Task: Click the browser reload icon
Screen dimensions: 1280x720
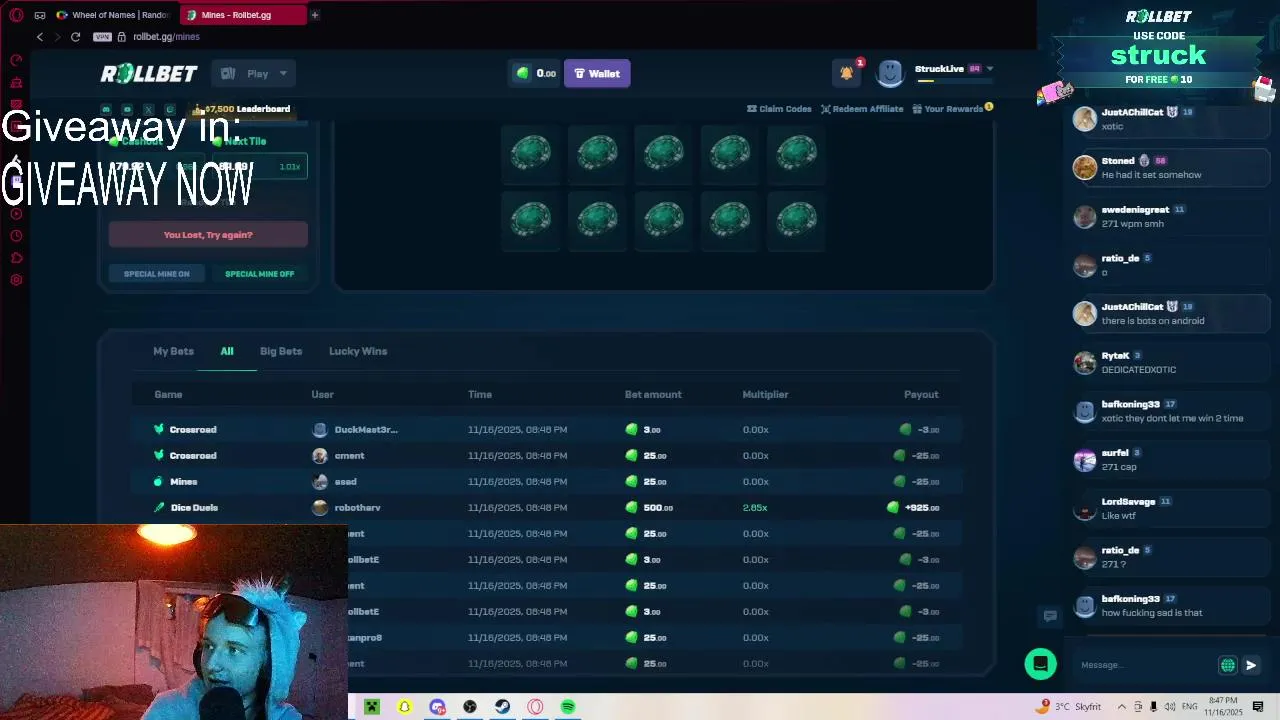Action: [75, 37]
